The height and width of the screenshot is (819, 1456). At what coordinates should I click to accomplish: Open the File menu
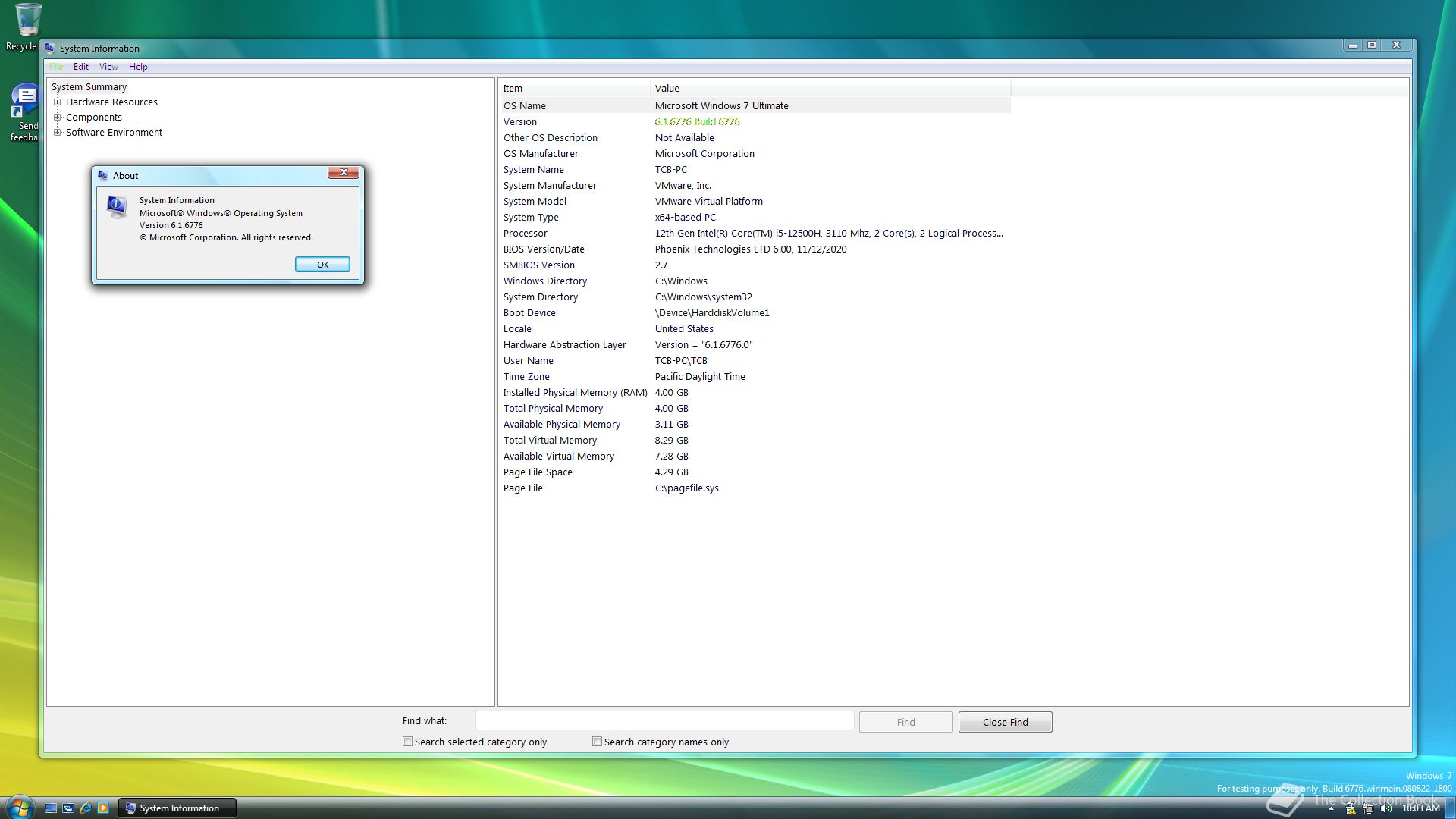click(x=57, y=67)
